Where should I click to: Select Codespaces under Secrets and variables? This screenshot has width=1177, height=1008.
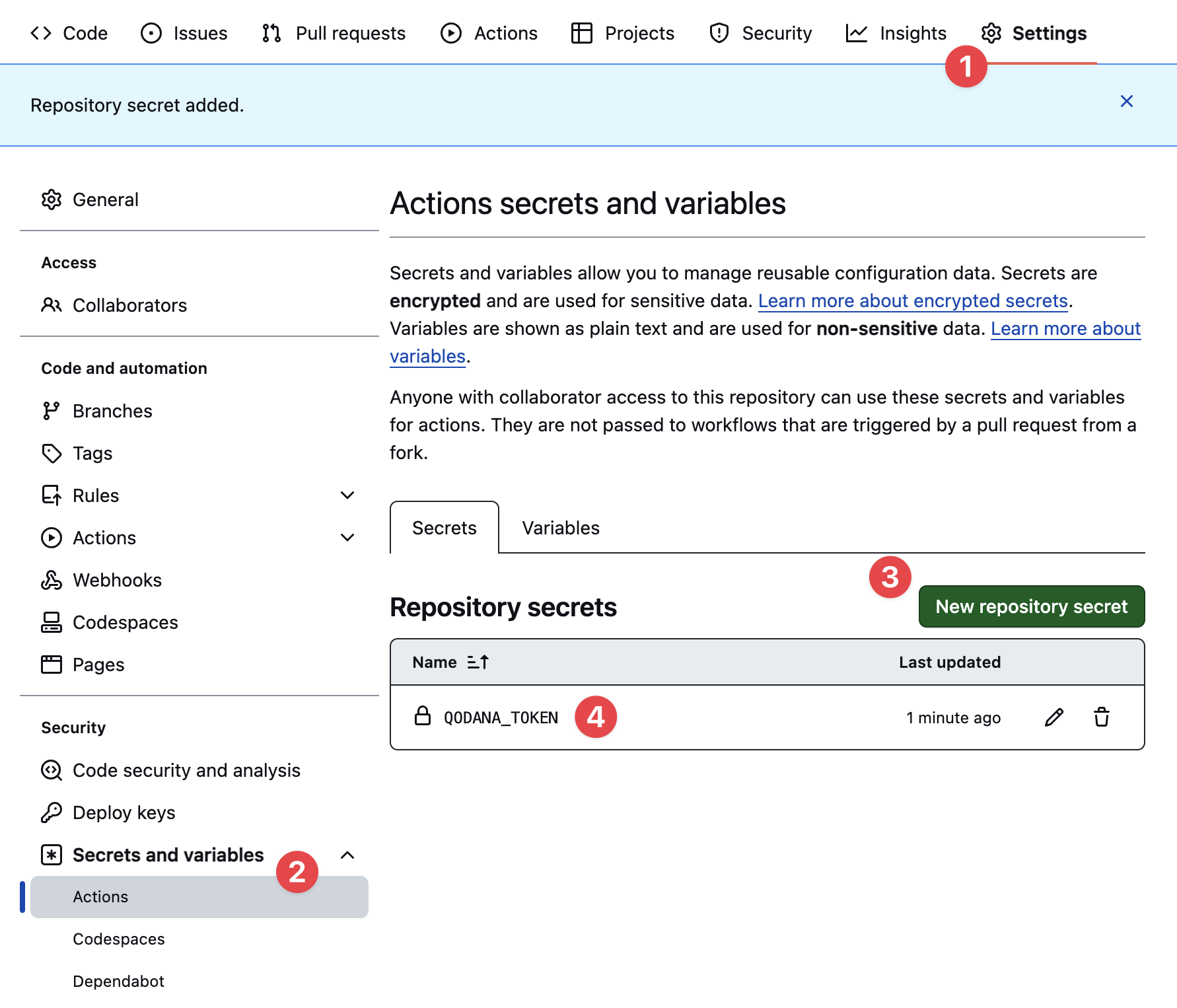tap(199, 939)
